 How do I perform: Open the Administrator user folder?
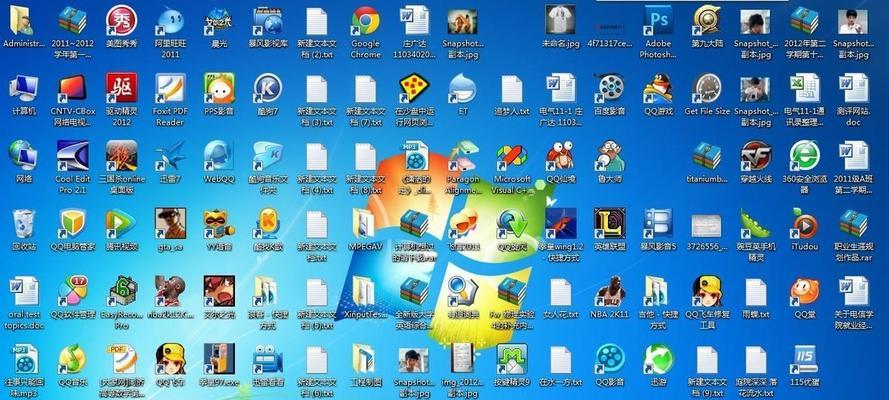[x=24, y=22]
